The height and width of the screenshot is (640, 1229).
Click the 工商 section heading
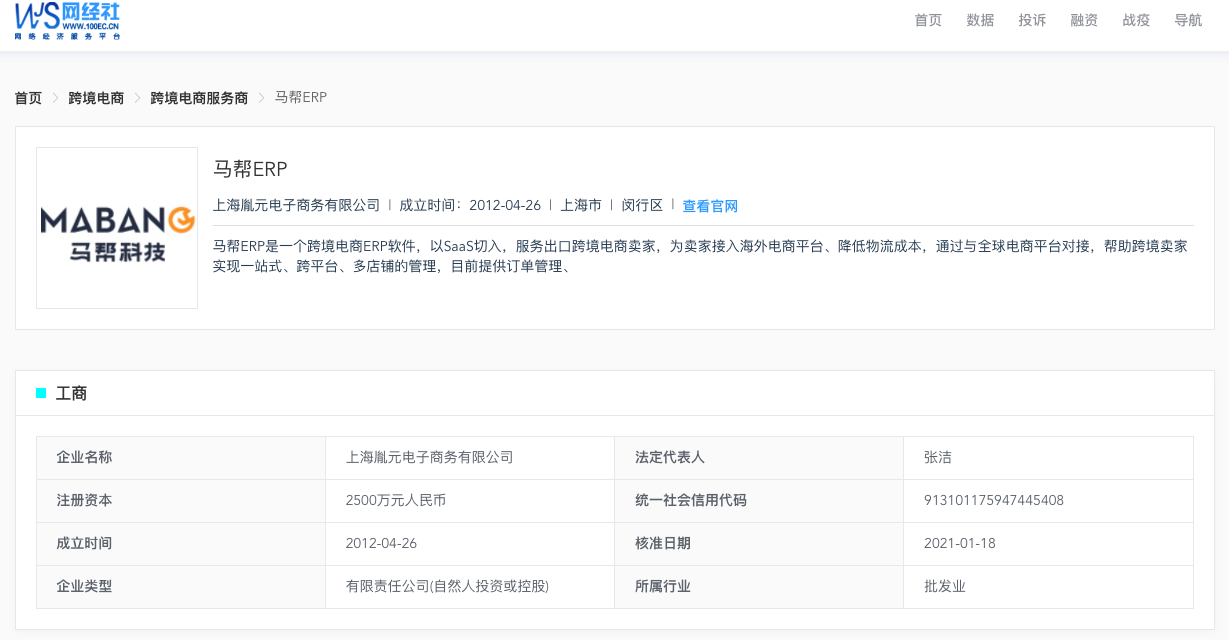[x=71, y=393]
